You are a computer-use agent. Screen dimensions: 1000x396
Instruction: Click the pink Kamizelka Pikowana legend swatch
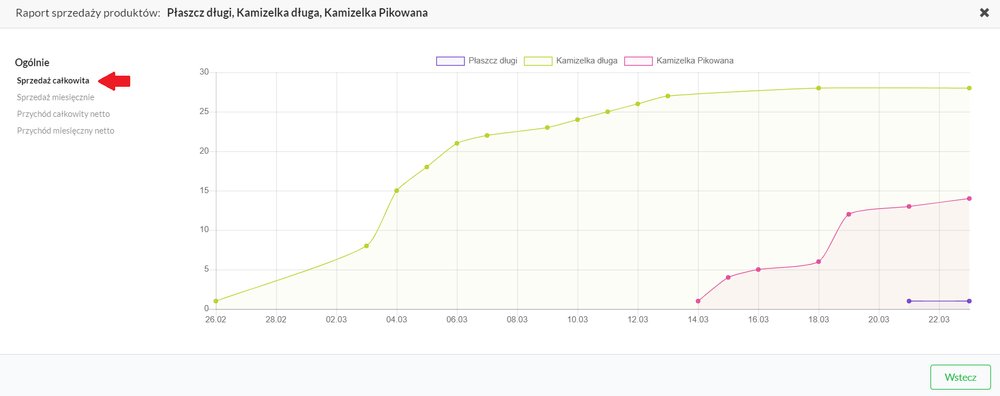[638, 61]
